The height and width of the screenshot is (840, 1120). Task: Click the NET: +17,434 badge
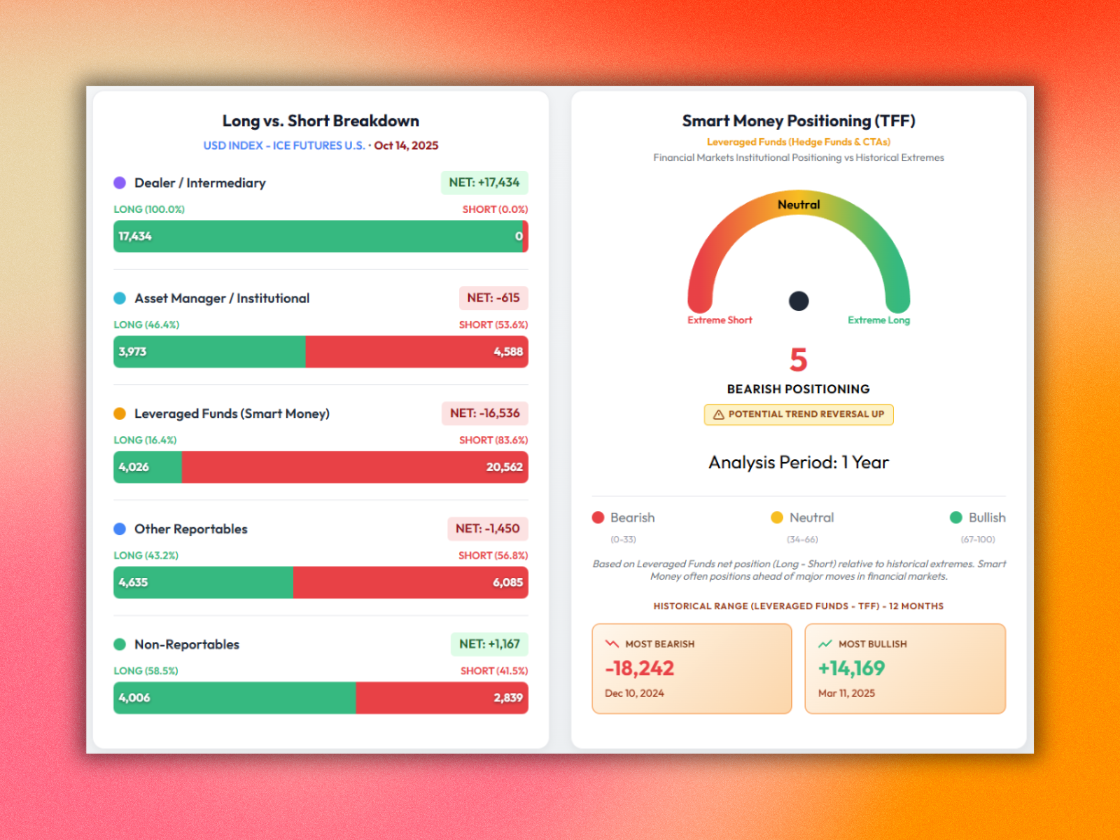click(484, 183)
